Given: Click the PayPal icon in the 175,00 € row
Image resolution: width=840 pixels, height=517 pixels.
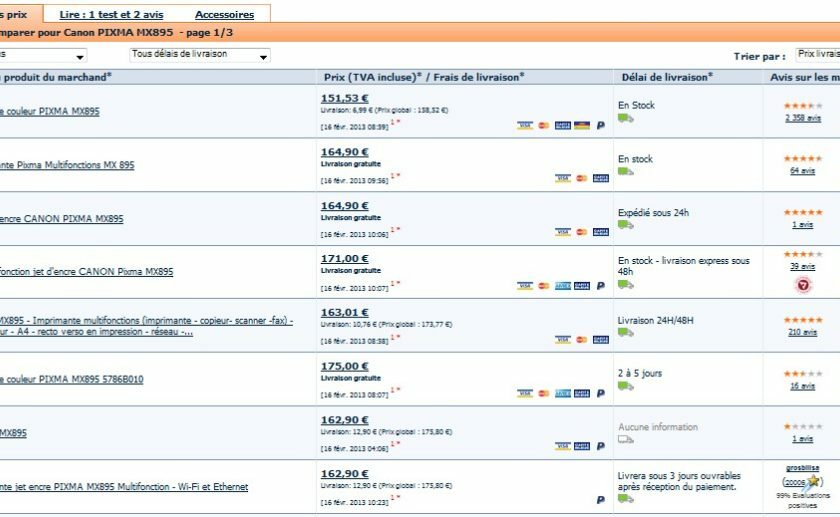Looking at the screenshot, I should (601, 393).
